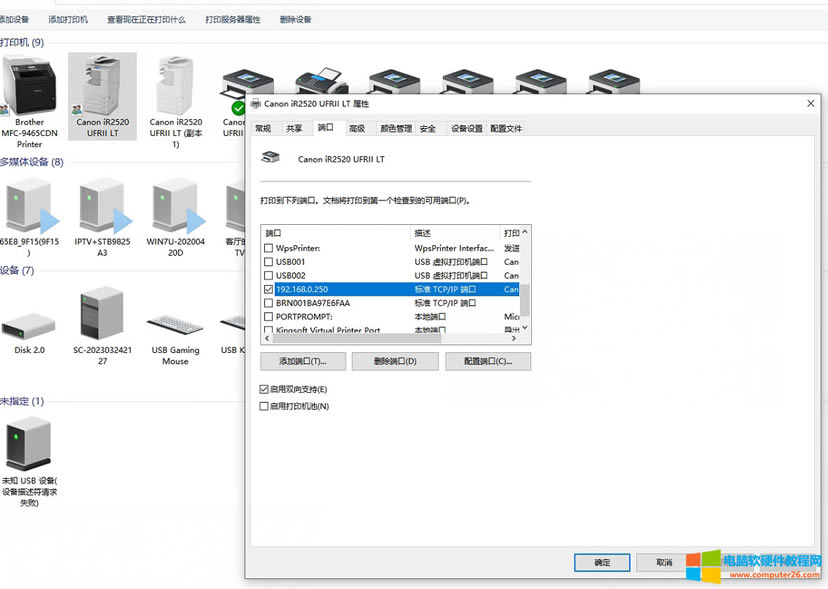The height and width of the screenshot is (589, 828).
Task: Click the 添加端口(T)... button
Action: [x=302, y=361]
